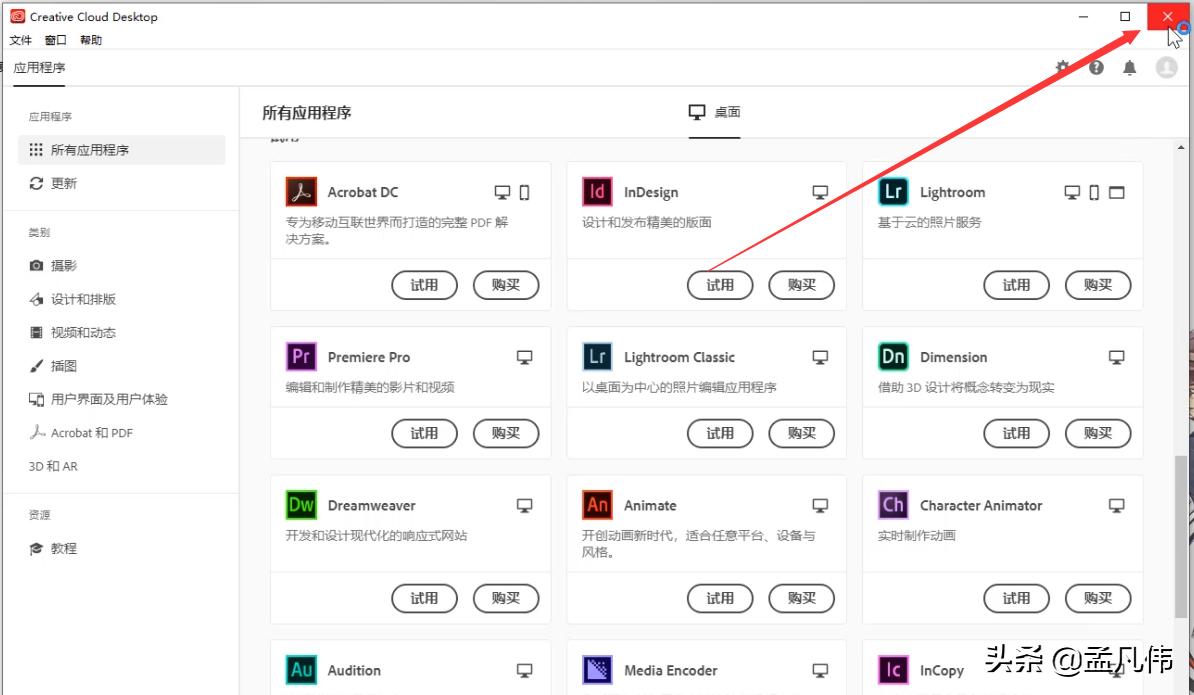Viewport: 1194px width, 695px height.
Task: Select 所有应用程序 in the sidebar
Action: click(x=122, y=150)
